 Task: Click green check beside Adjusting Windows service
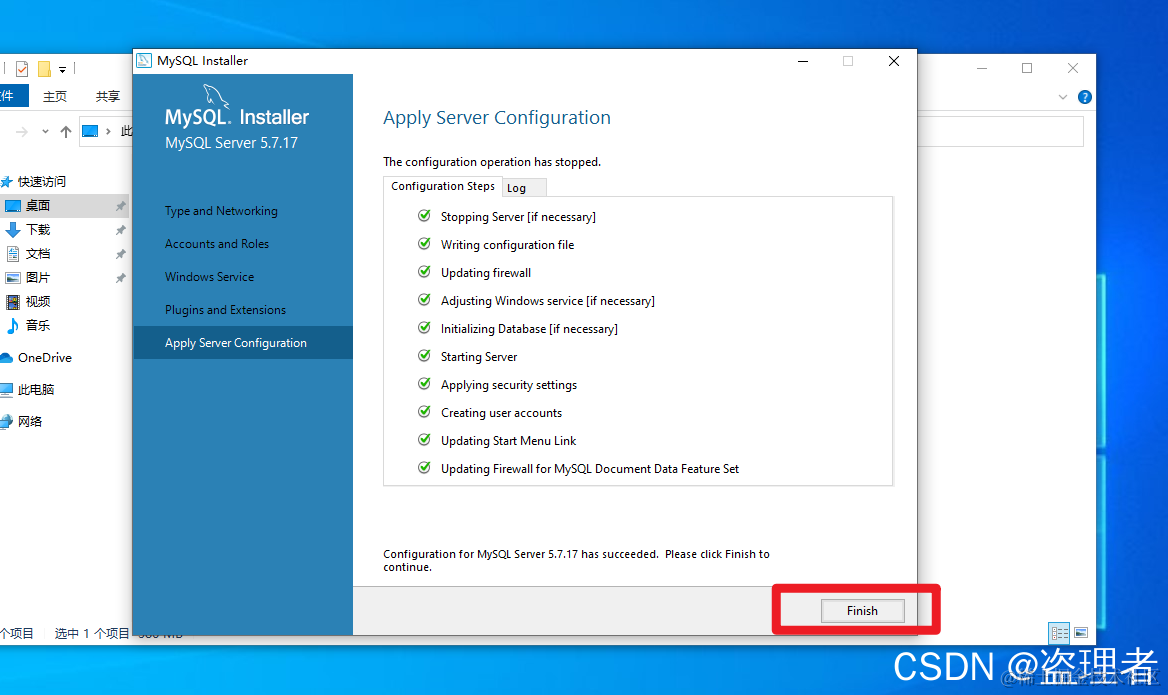pos(425,299)
